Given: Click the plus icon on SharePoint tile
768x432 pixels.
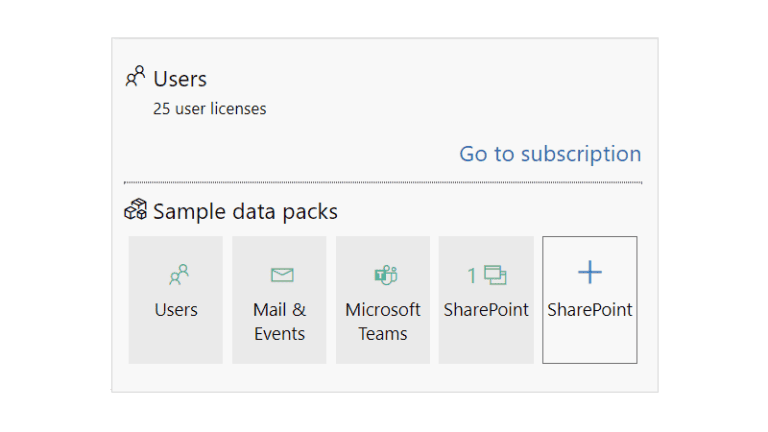Looking at the screenshot, I should tap(590, 272).
